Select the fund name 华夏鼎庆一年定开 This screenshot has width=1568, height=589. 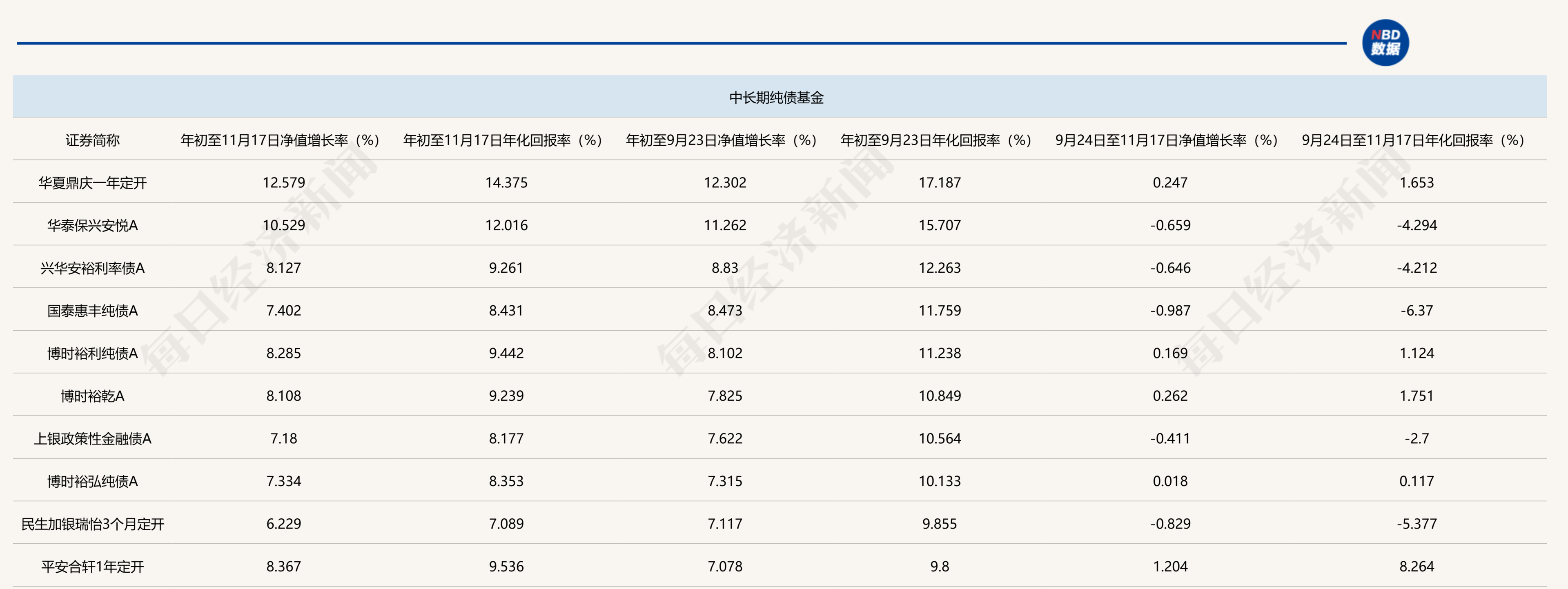pyautogui.click(x=93, y=182)
